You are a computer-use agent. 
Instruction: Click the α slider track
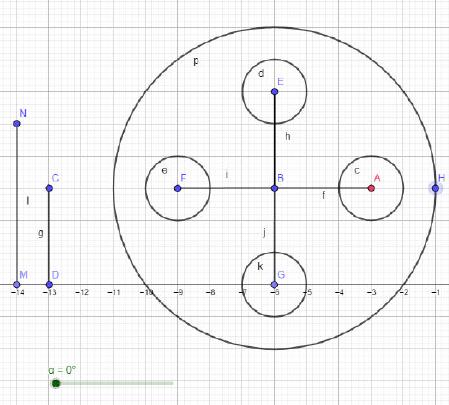point(114,383)
